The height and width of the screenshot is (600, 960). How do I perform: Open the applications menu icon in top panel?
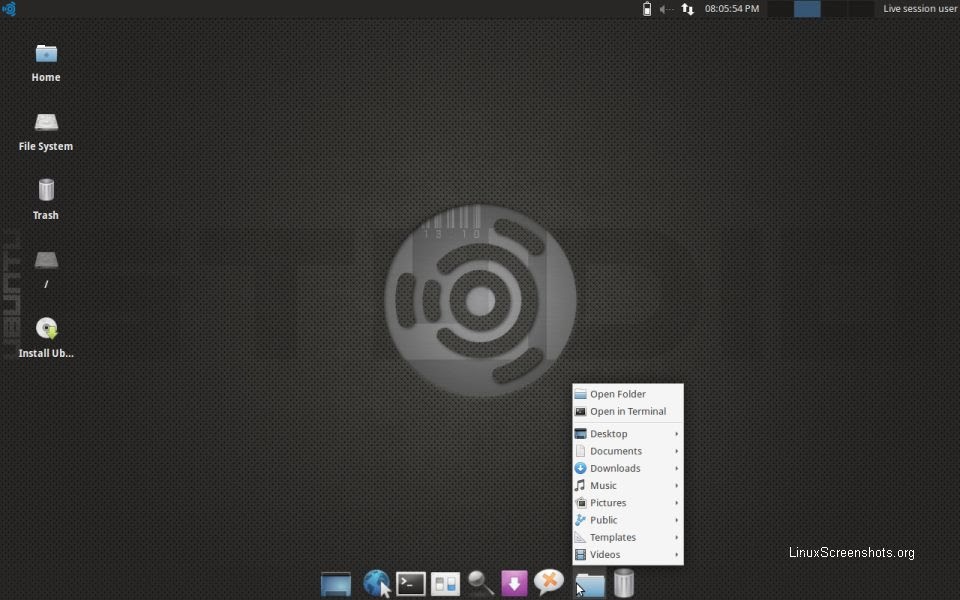[9, 9]
